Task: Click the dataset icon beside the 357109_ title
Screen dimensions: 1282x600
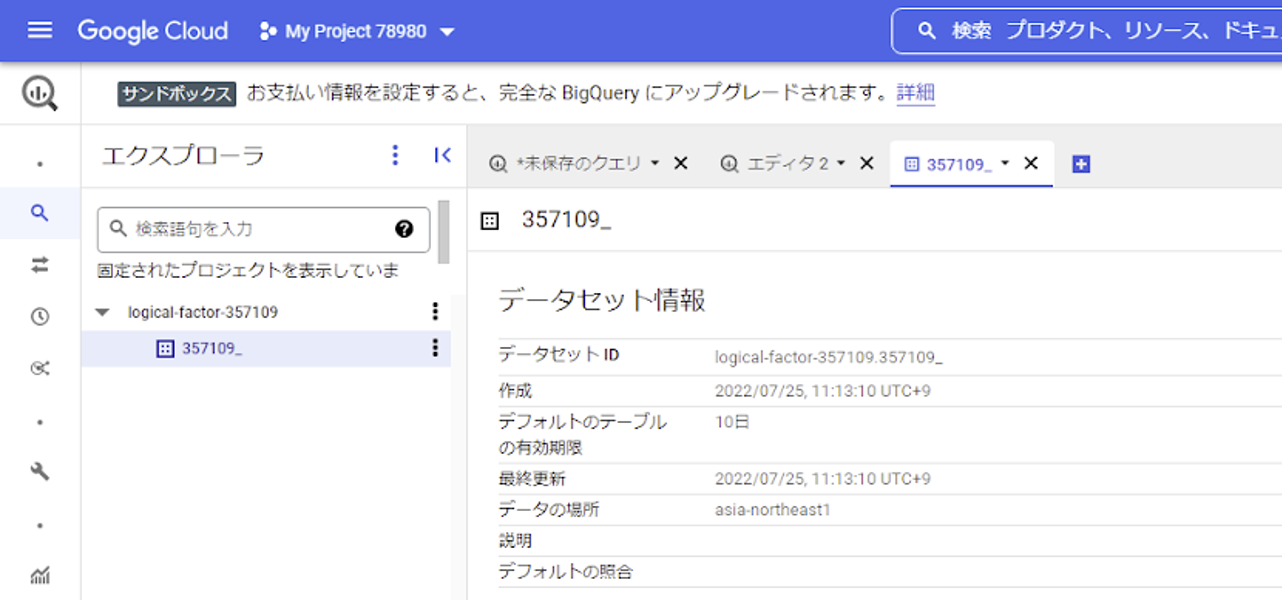Action: [489, 221]
